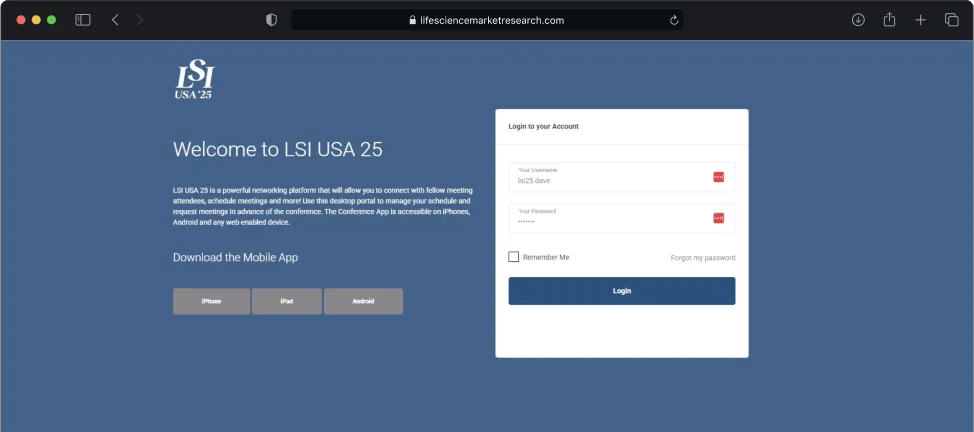Open the Forgot my password link
This screenshot has height=432, width=974.
(x=703, y=258)
